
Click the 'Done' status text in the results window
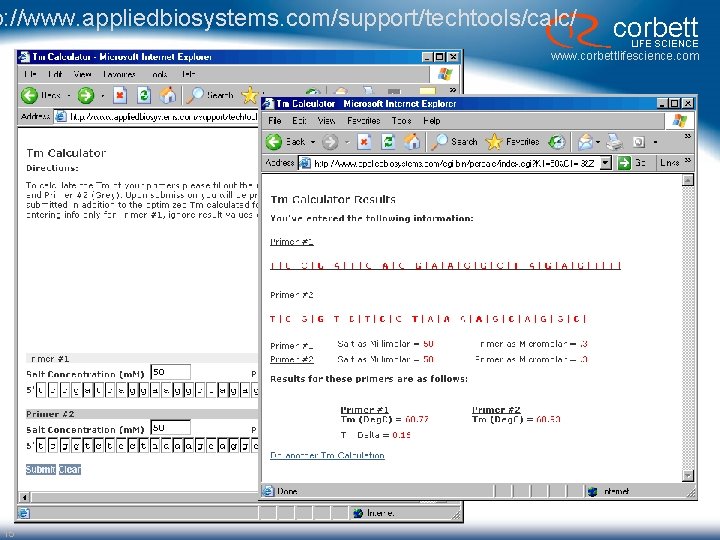(287, 491)
